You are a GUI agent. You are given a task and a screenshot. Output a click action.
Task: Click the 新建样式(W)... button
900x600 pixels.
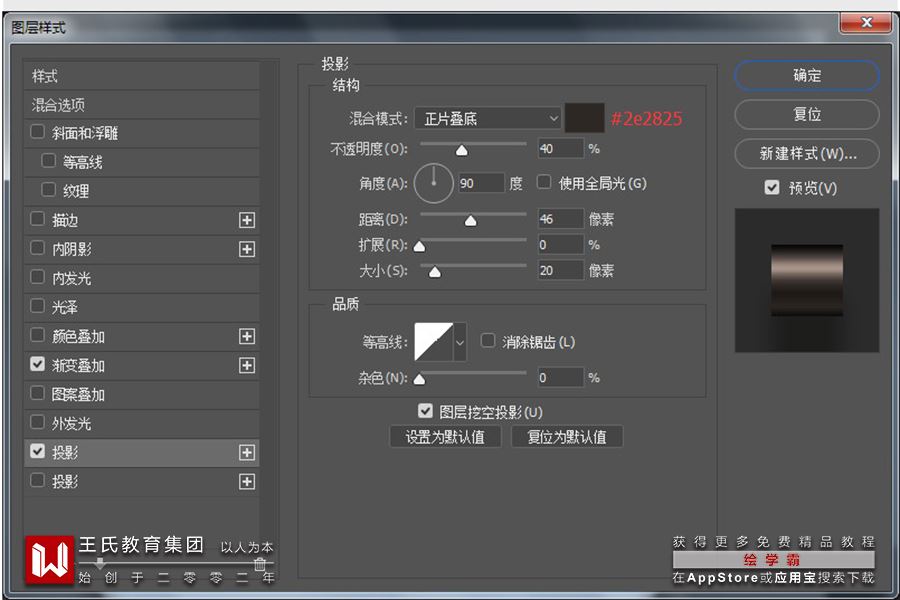[806, 153]
